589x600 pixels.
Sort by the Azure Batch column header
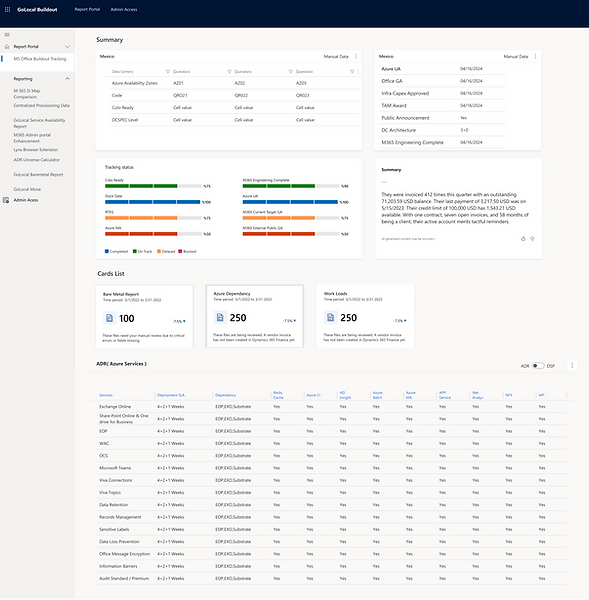coord(377,395)
